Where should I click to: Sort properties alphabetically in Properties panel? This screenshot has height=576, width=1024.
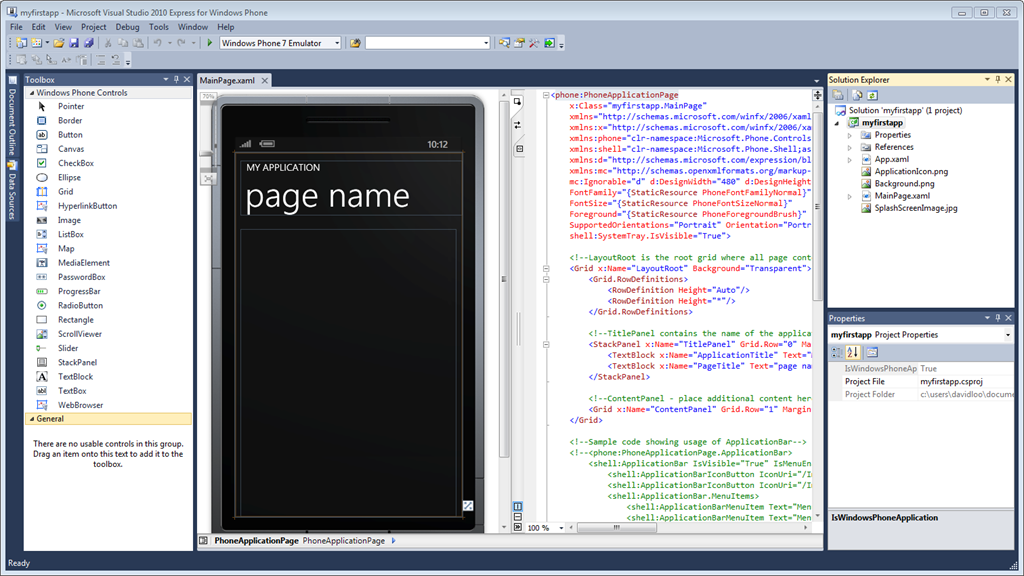tap(853, 352)
